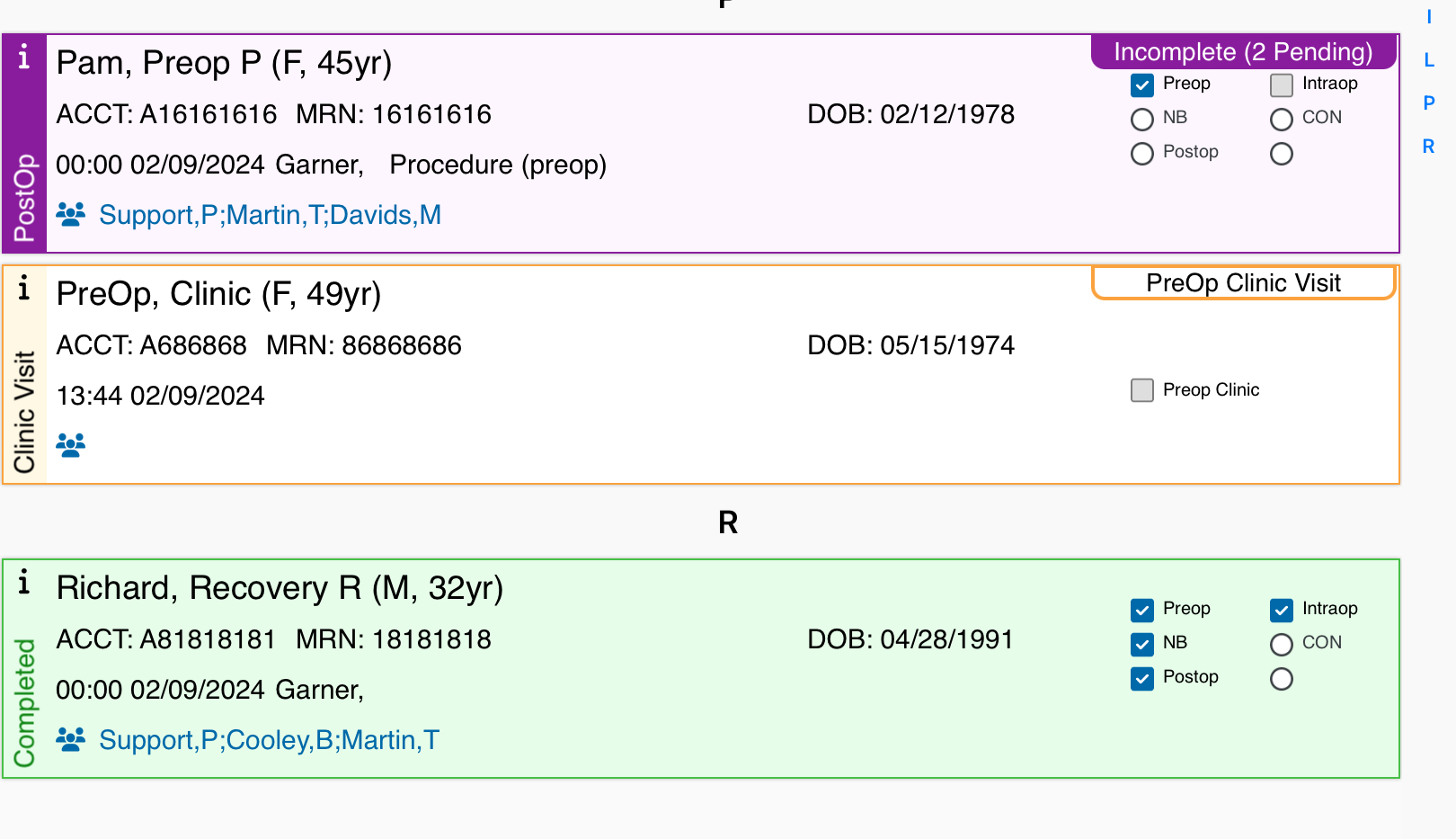The height and width of the screenshot is (839, 1456).
Task: Check the Intraop box on Pam's card
Action: 1282,85
